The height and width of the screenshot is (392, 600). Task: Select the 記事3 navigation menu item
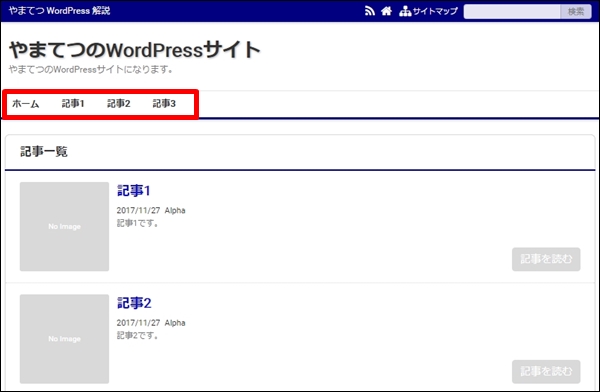[164, 104]
